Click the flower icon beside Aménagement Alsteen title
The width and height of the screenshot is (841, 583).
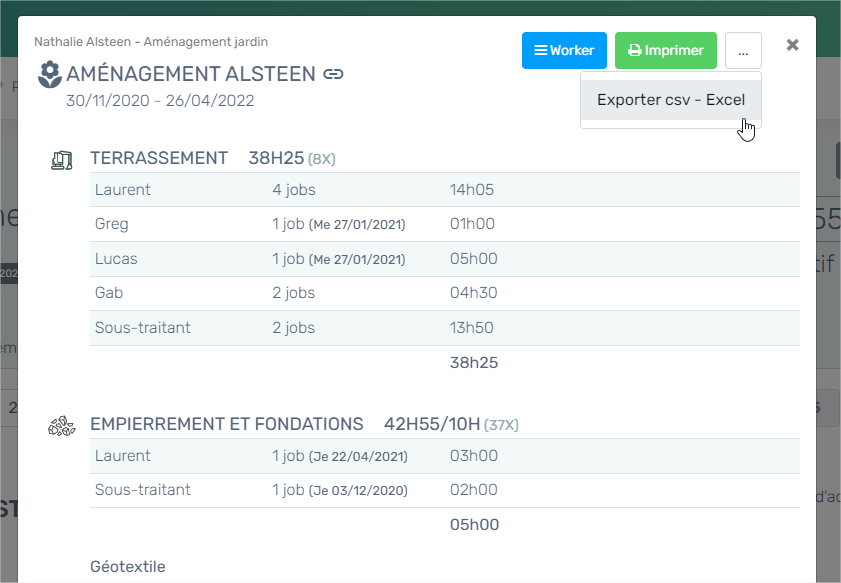(x=49, y=74)
